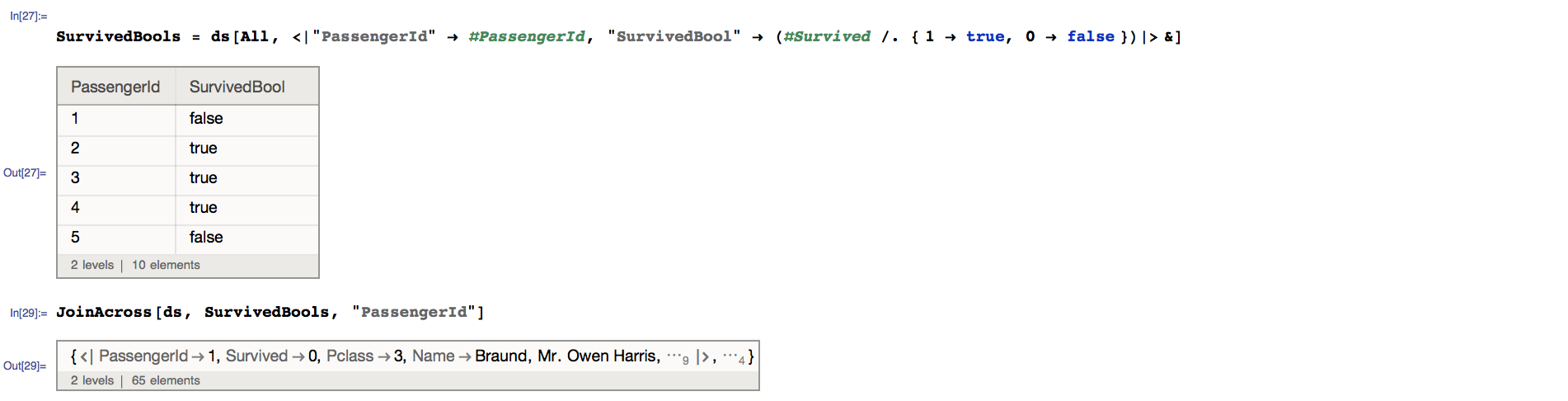Expand the 4 remaining rows ellipsis

pos(734,357)
